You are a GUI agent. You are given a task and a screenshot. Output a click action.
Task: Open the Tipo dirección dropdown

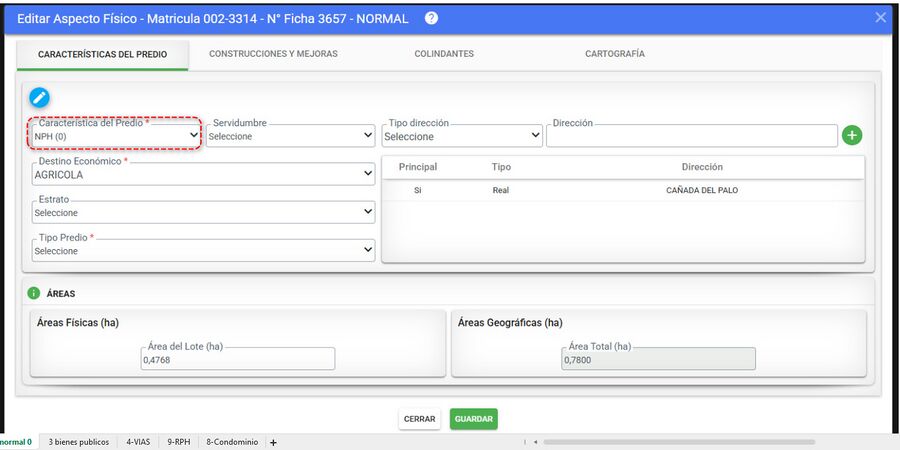(462, 135)
